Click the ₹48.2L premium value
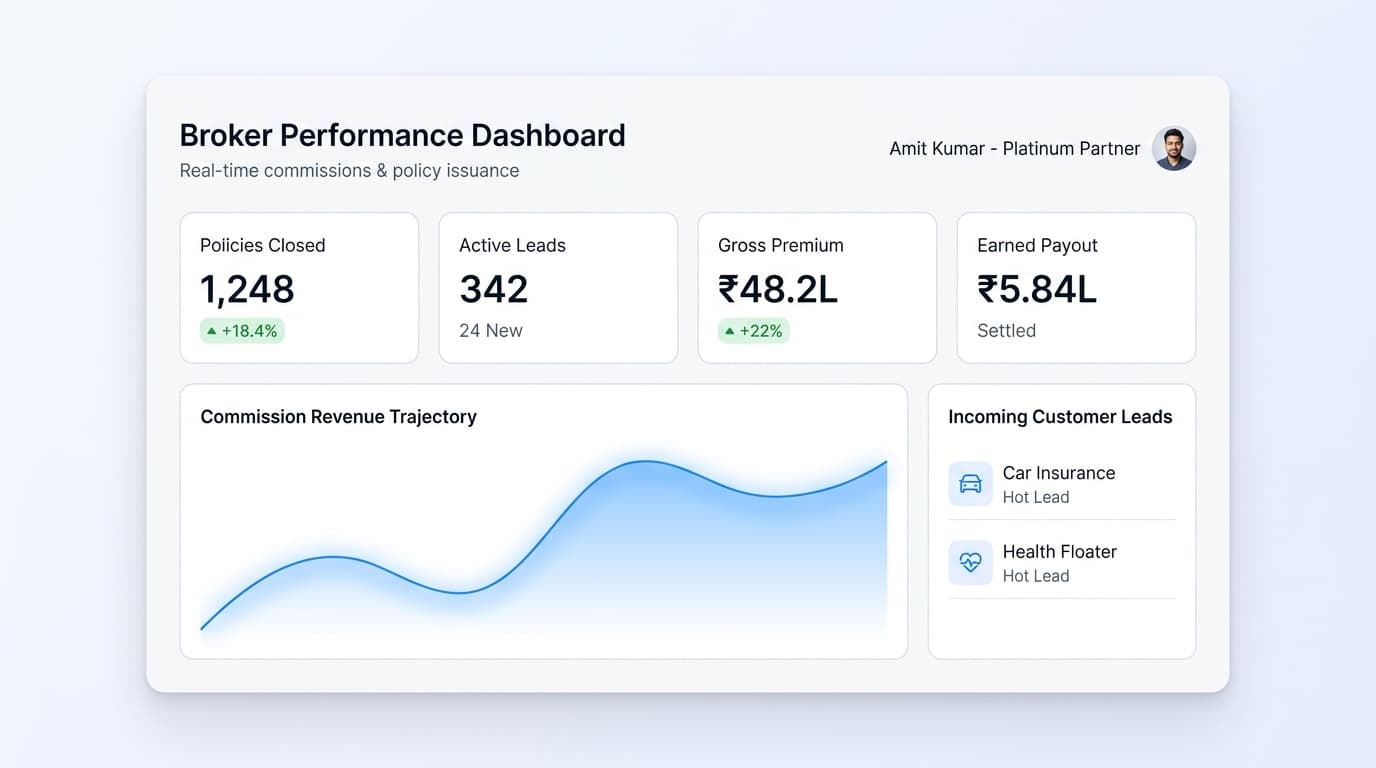The width and height of the screenshot is (1376, 768). point(778,289)
